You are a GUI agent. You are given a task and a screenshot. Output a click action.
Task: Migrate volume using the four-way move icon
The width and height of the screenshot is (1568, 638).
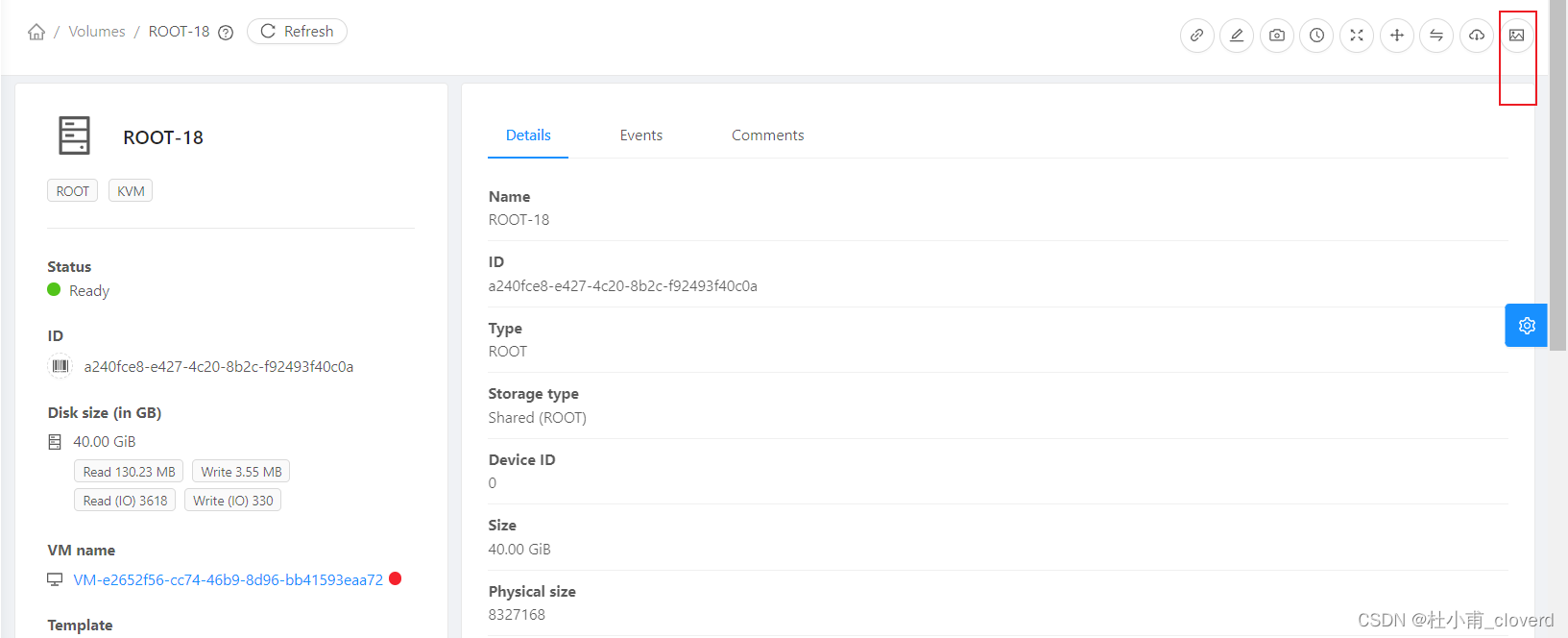1397,36
